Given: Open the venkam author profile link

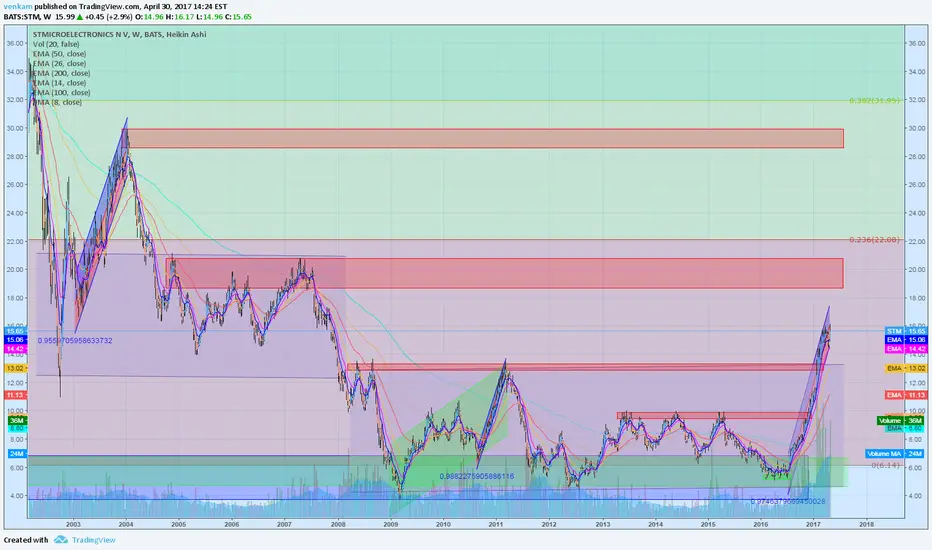Looking at the screenshot, I should coord(18,7).
